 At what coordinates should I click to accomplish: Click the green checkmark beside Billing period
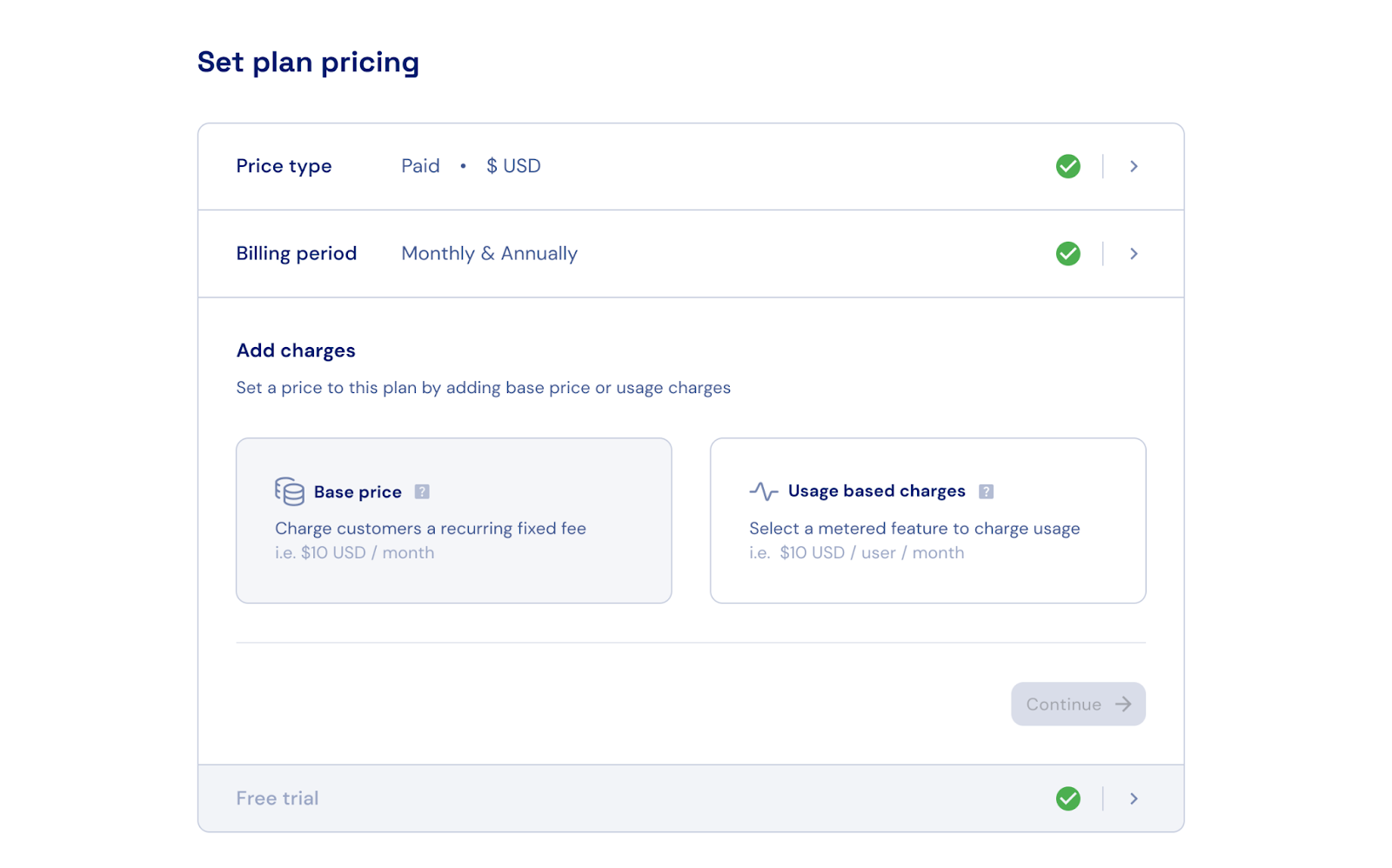(1068, 253)
